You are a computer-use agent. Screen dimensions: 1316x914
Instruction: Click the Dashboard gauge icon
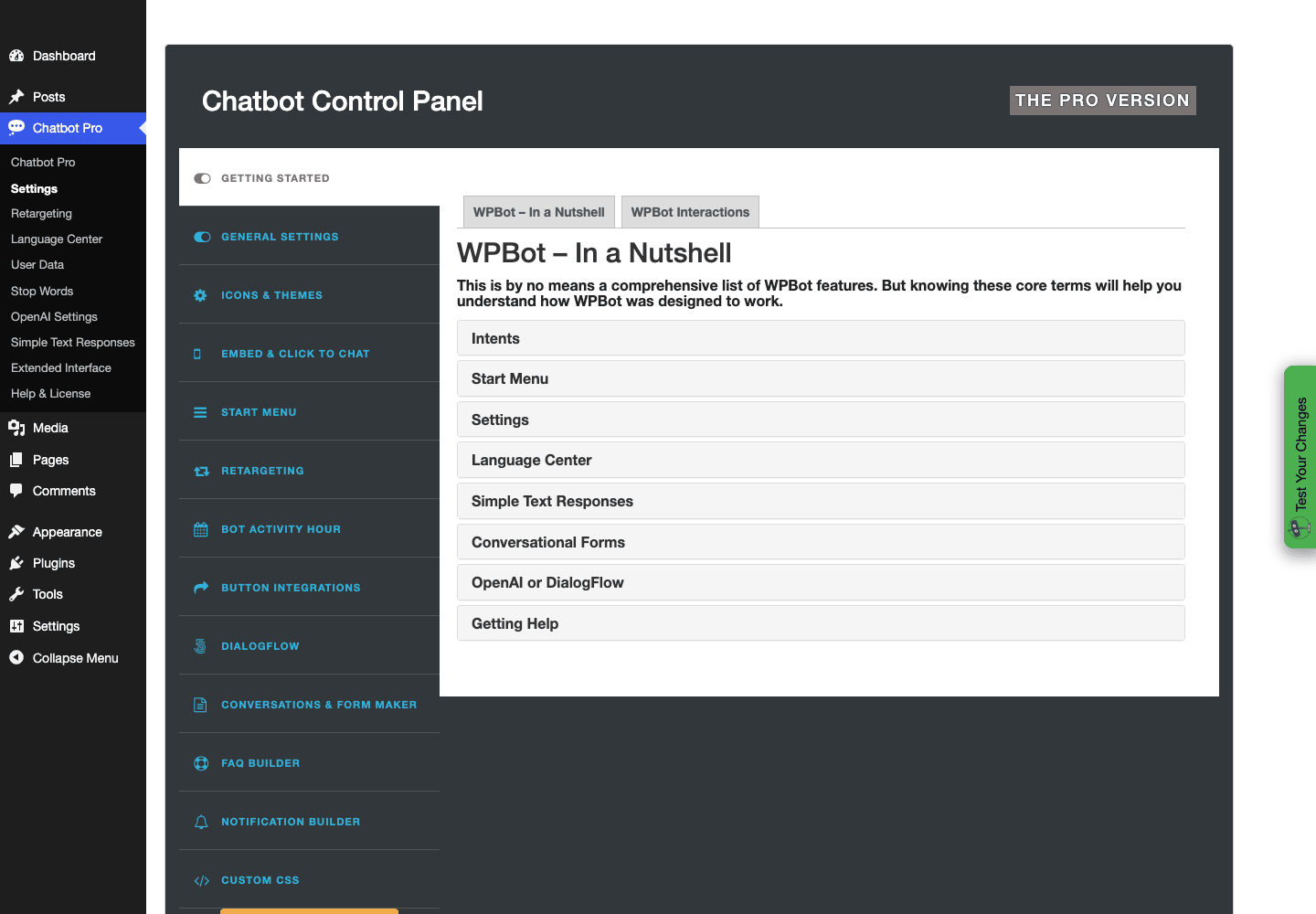click(16, 56)
